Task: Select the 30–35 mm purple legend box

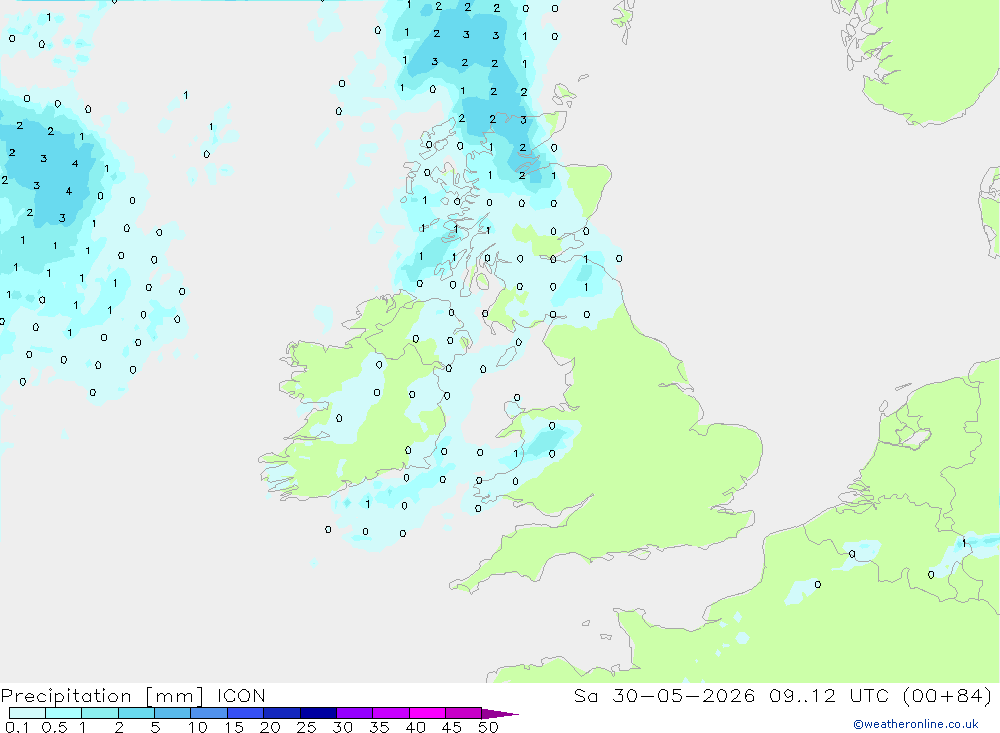Action: 354,713
